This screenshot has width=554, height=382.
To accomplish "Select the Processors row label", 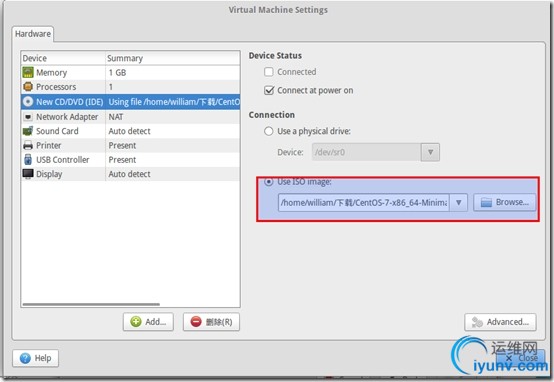I will [x=56, y=87].
